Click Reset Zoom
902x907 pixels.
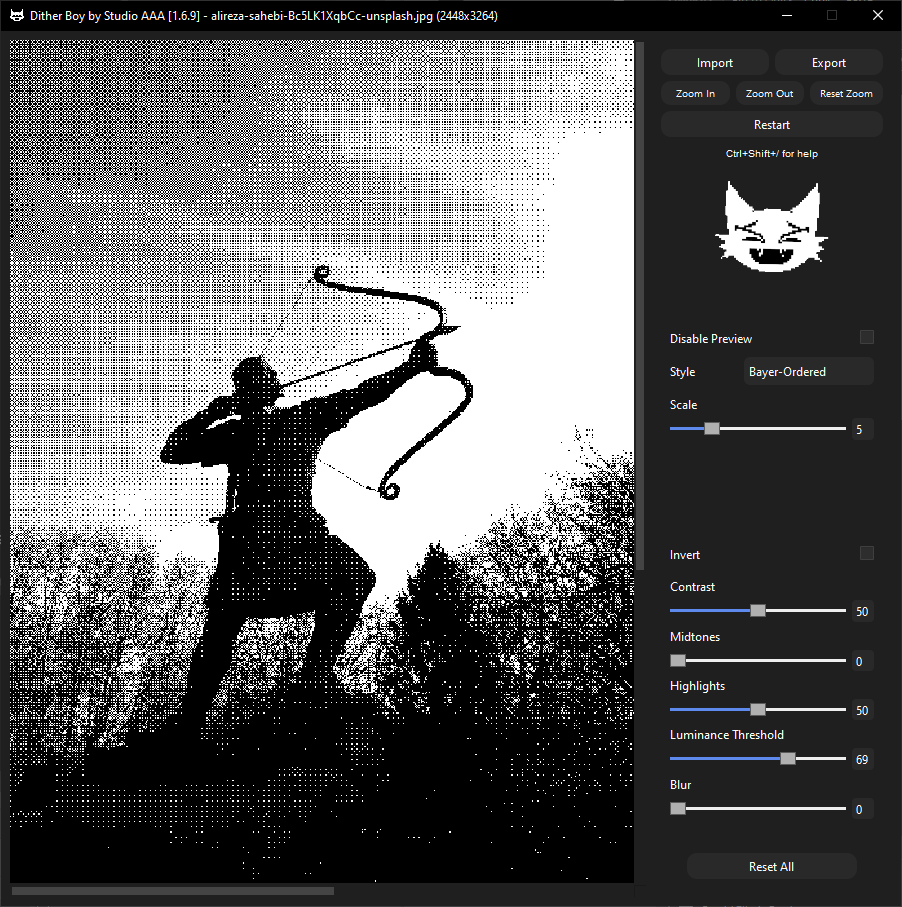(x=846, y=93)
